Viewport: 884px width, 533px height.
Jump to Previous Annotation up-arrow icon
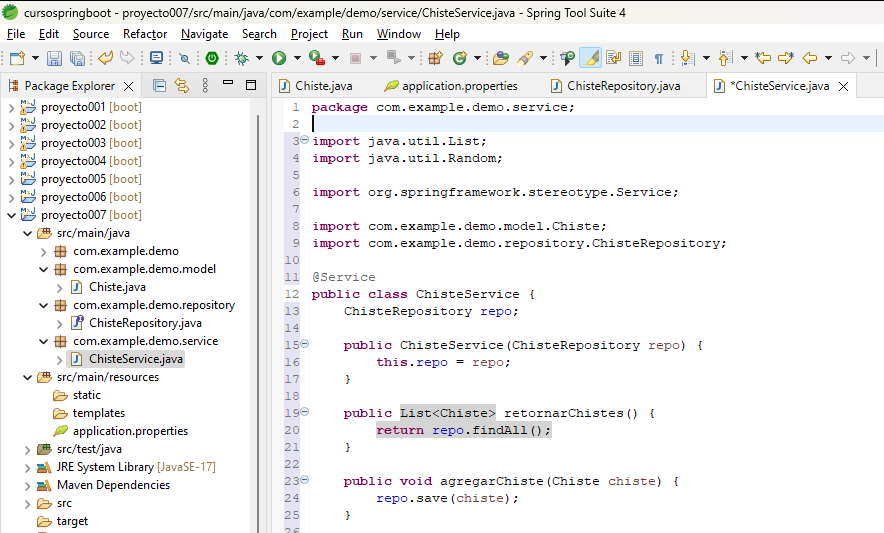point(725,58)
